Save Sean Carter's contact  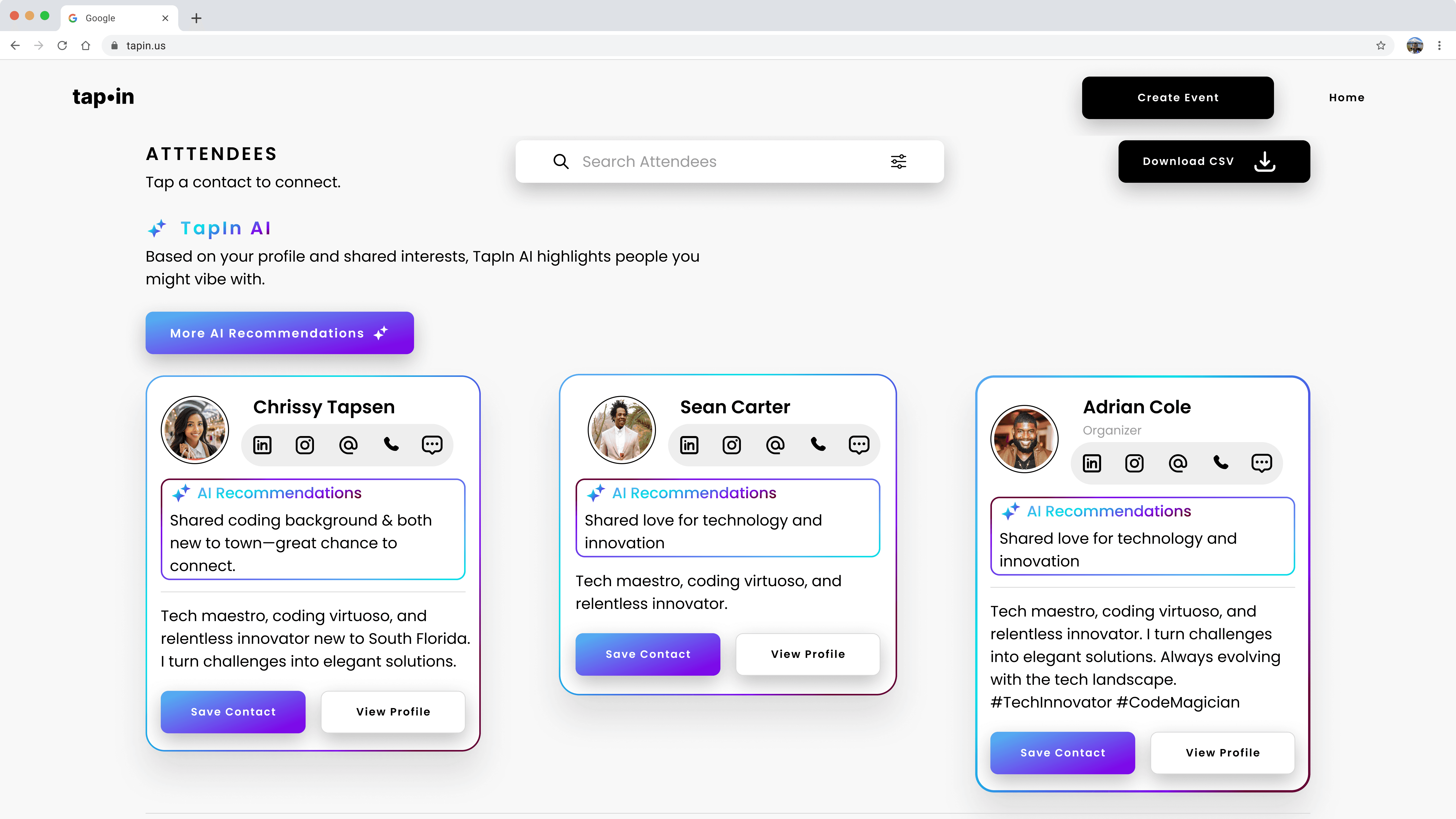647,654
